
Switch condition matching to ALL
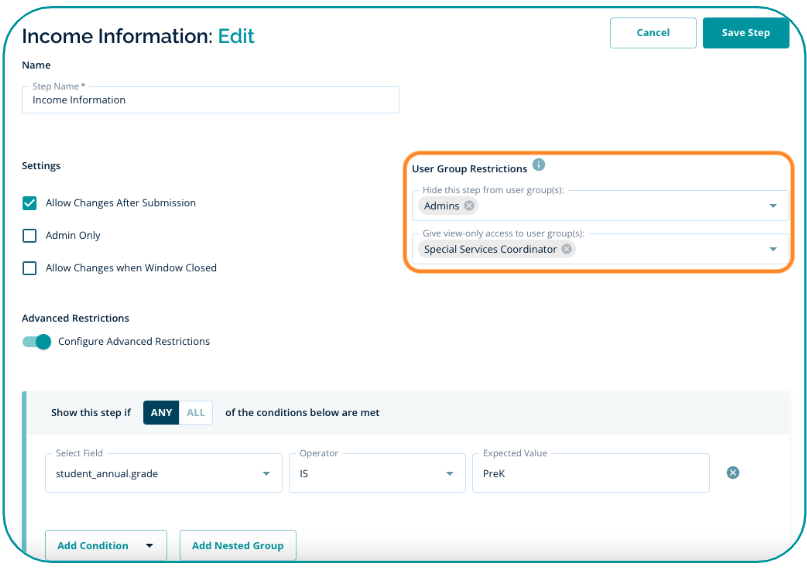click(196, 413)
